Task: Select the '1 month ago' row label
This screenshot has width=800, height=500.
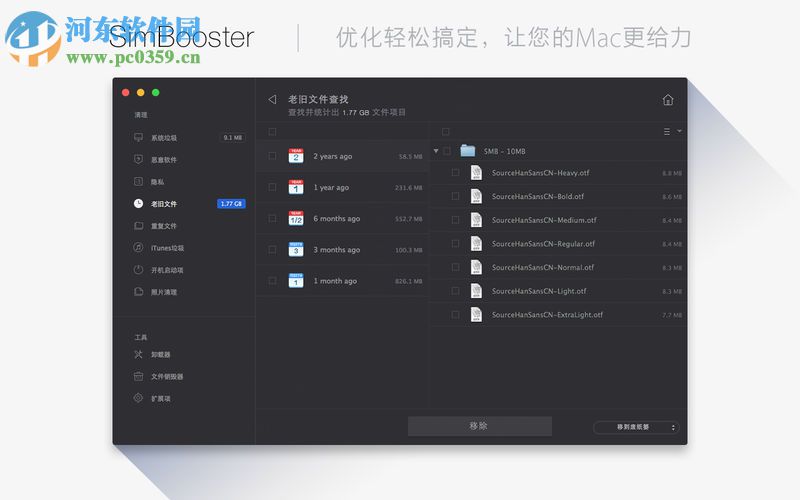Action: pos(335,281)
